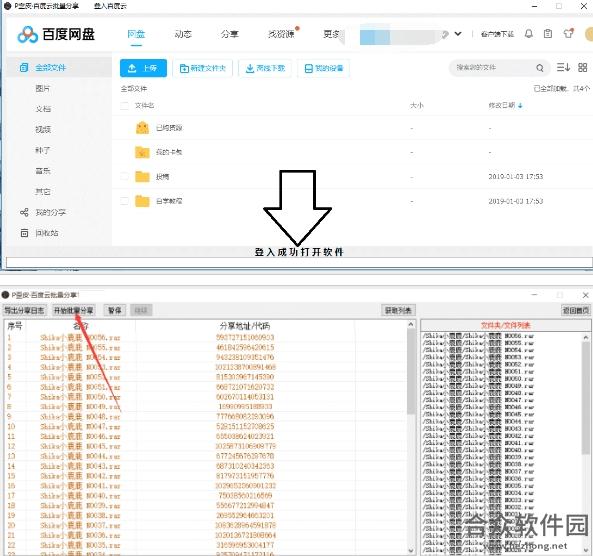Switch to grid view icon
593x556 pixels.
582,67
